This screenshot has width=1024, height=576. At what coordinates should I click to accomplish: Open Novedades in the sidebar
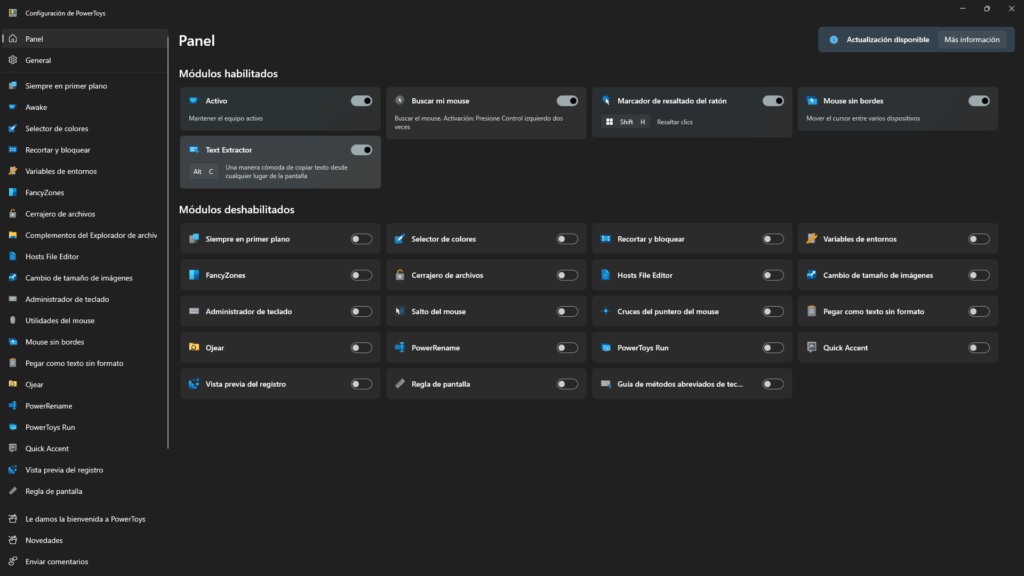[84, 540]
